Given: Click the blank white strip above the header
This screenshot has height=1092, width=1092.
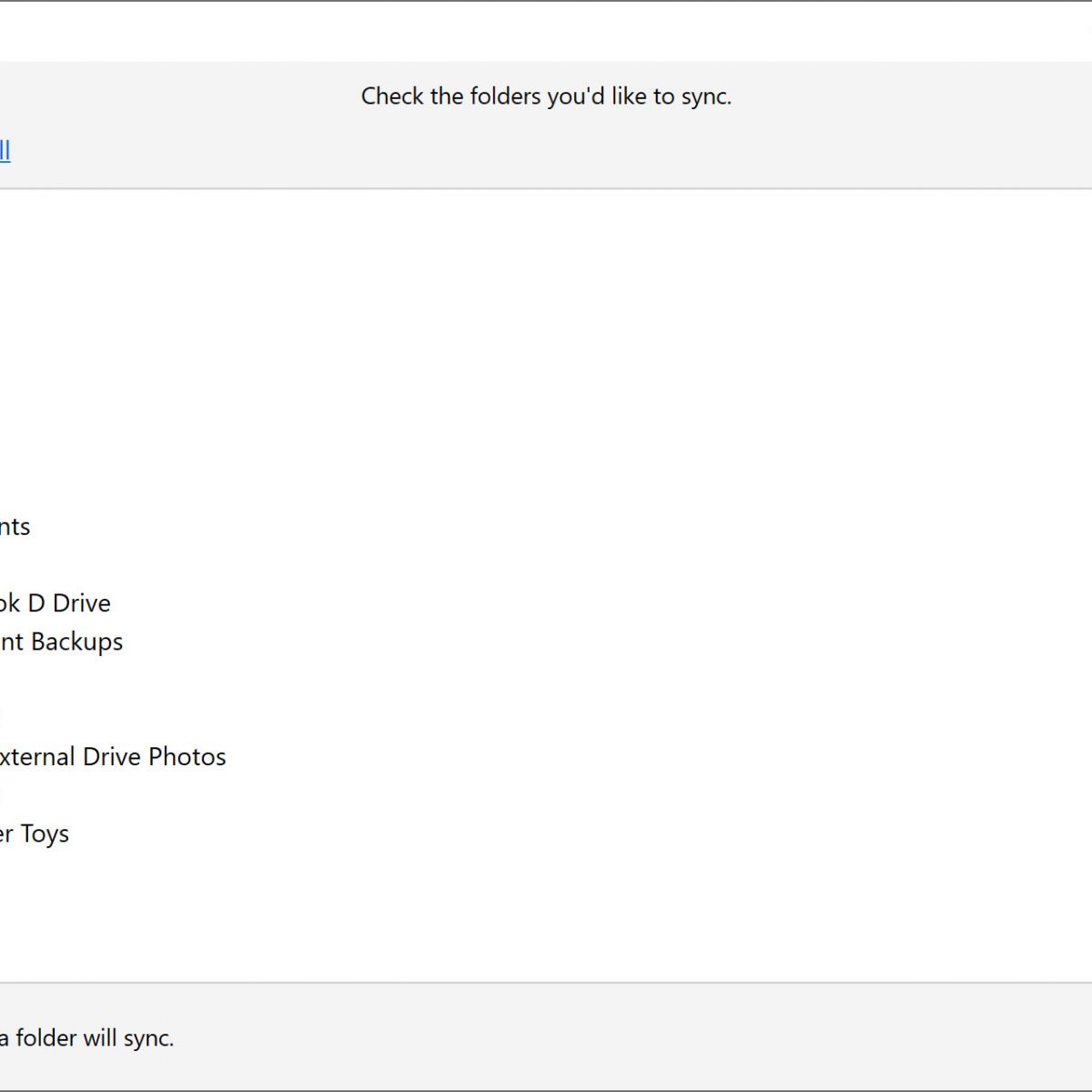Looking at the screenshot, I should coord(546,32).
